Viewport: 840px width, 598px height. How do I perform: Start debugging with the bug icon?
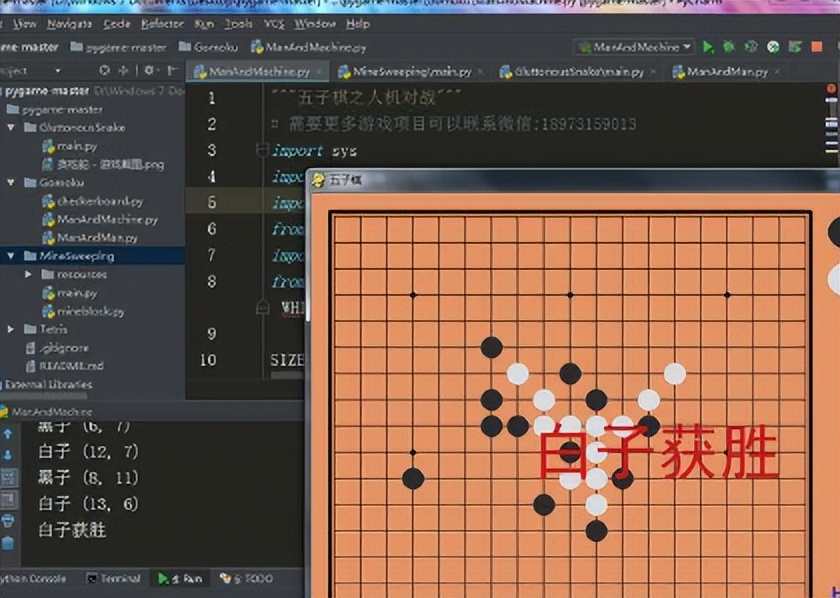click(729, 46)
